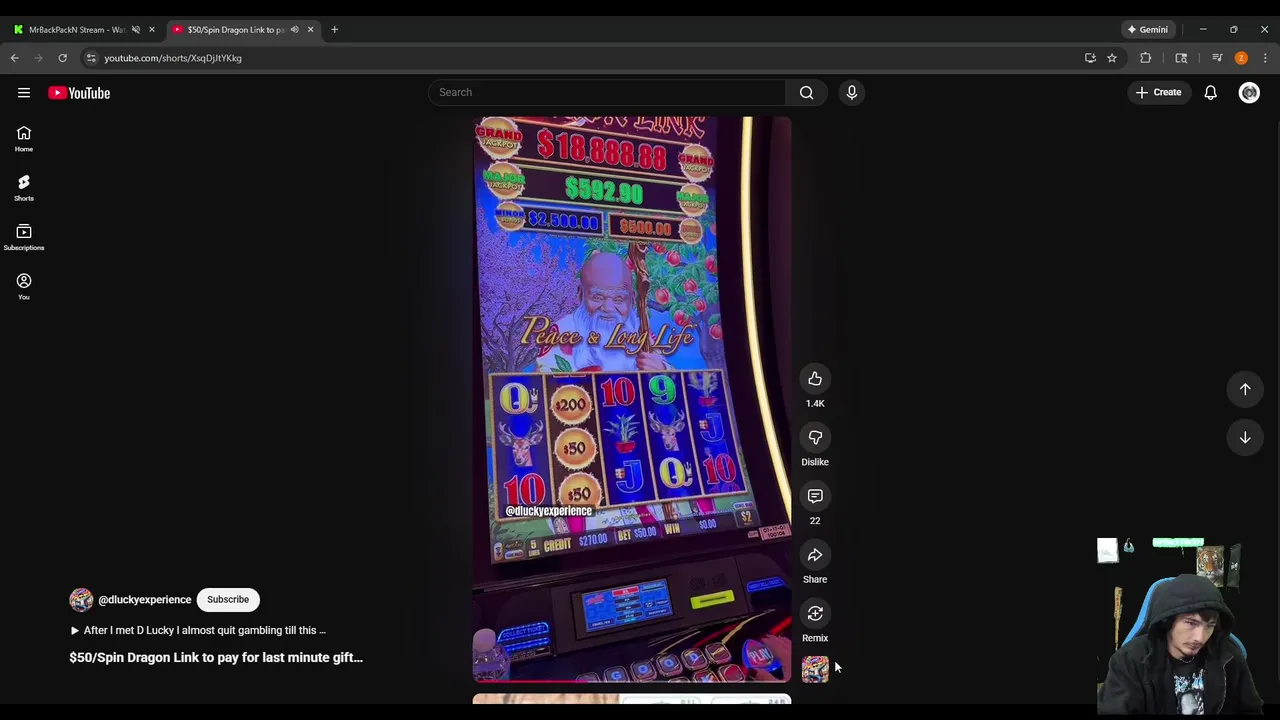Open the @dluckyexperience channel link

click(x=145, y=600)
